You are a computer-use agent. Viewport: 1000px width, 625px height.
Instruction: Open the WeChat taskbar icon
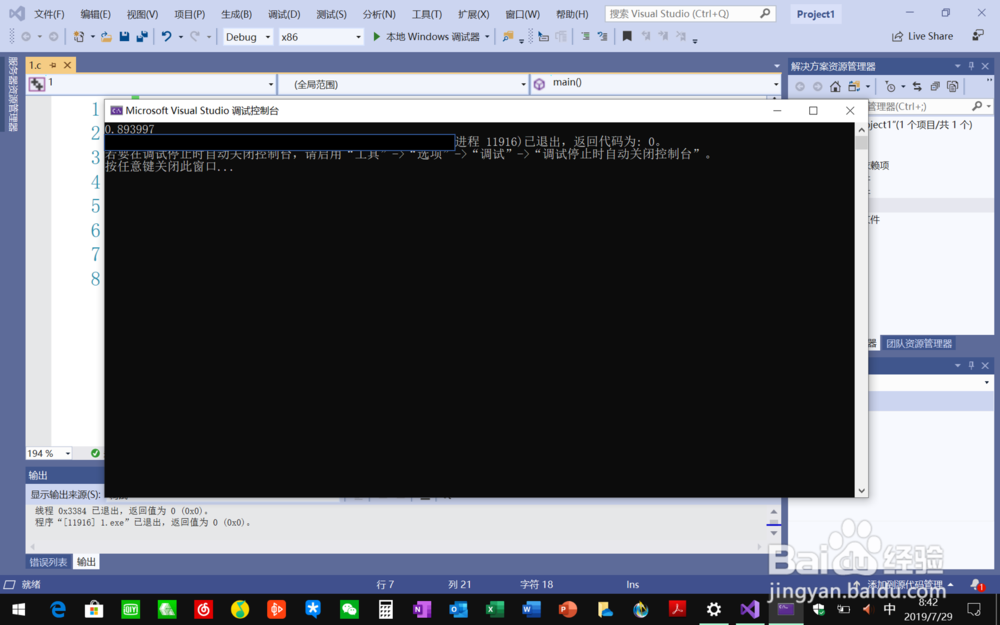349,610
